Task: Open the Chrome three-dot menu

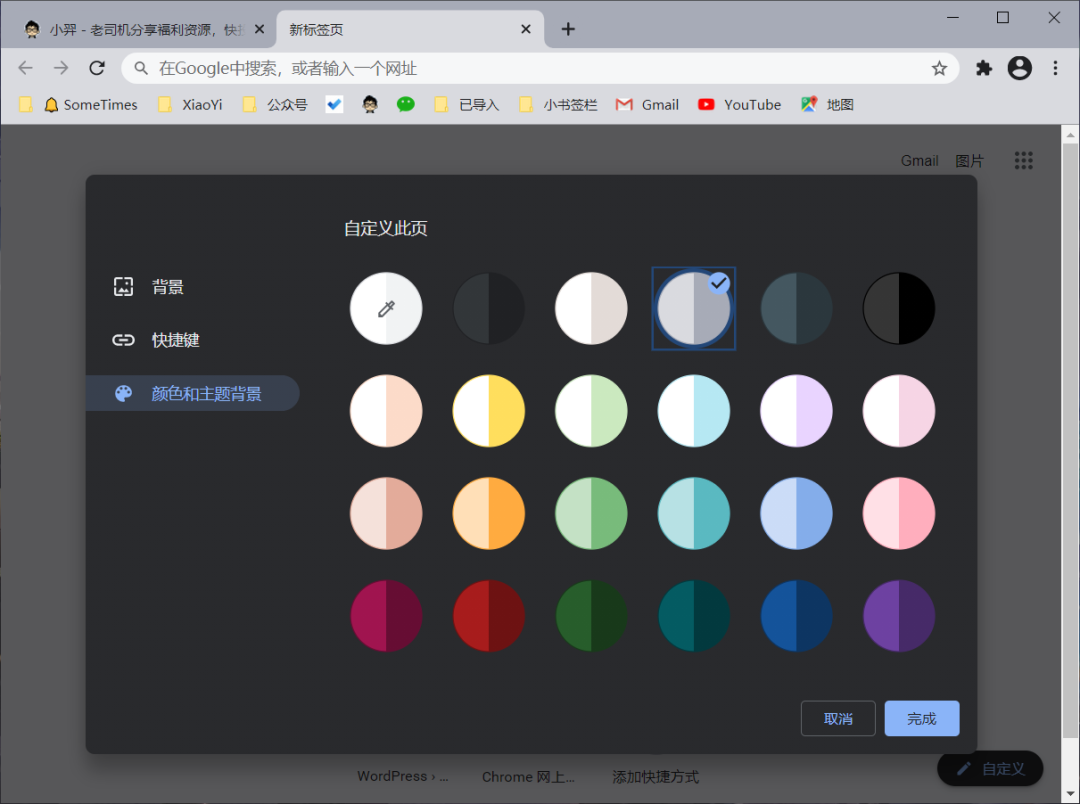Action: pos(1055,67)
